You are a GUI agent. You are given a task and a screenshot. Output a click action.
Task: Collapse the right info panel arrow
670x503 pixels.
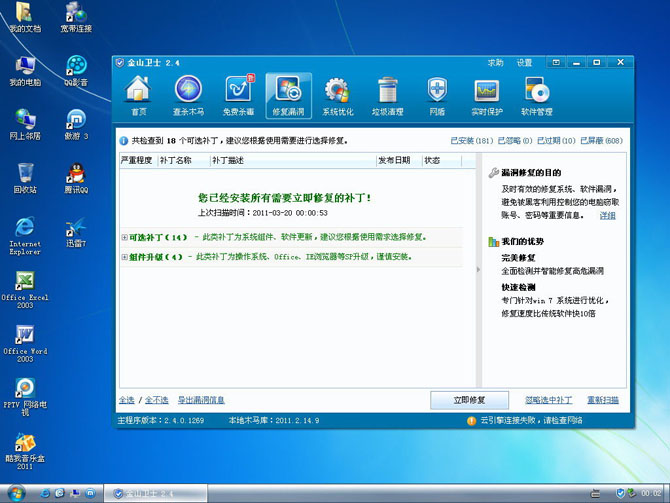pyautogui.click(x=479, y=269)
